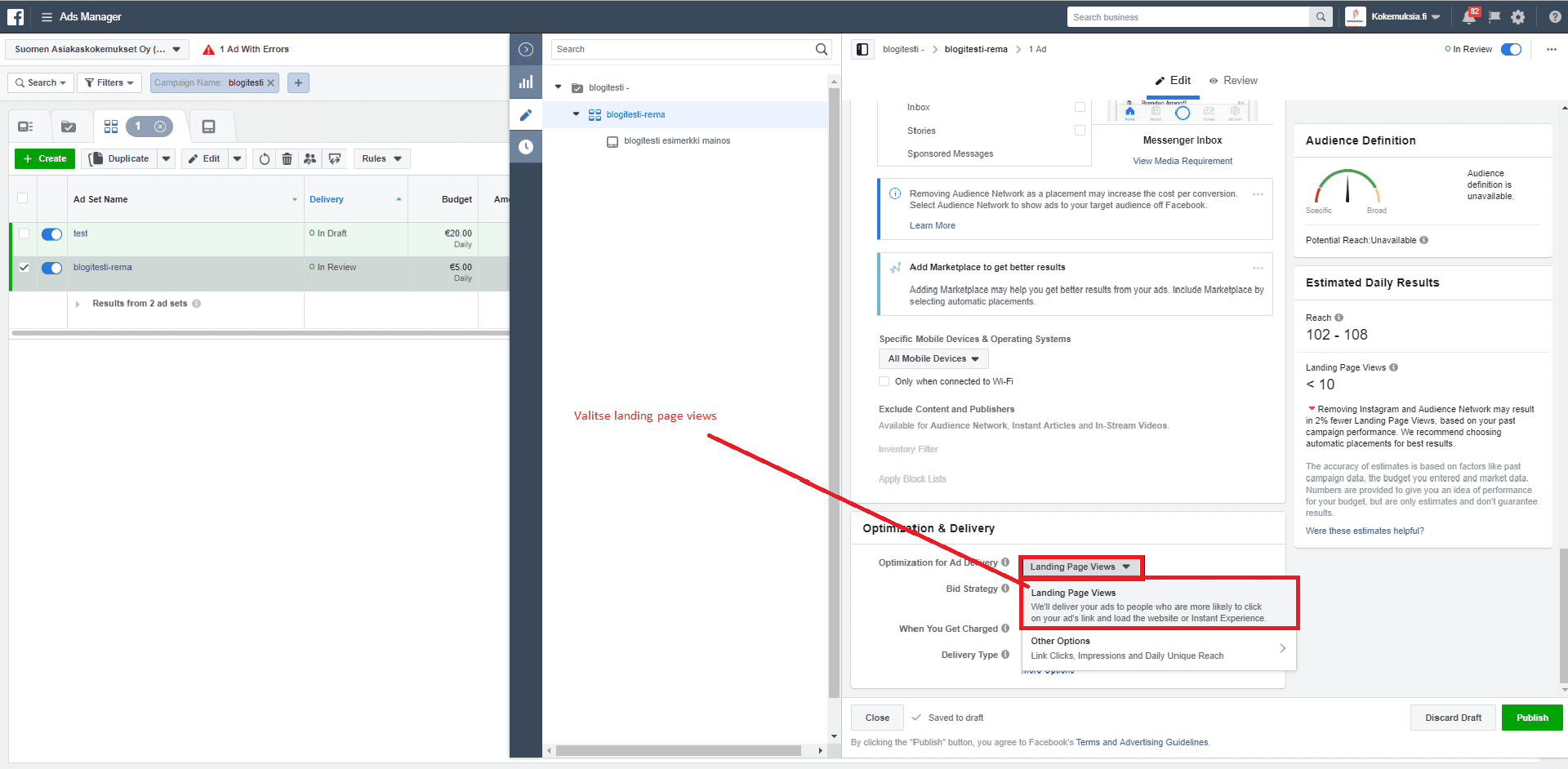Check the Stories placement checkbox
The height and width of the screenshot is (769, 1568).
(x=1080, y=131)
